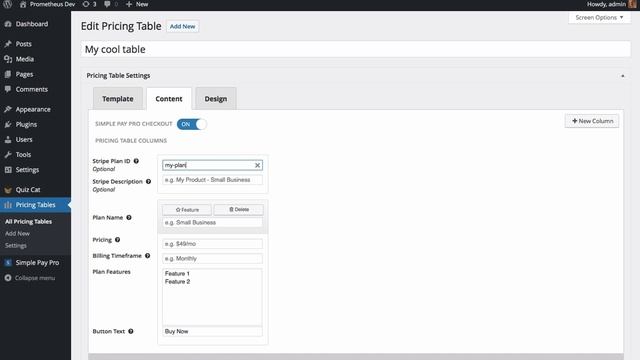640x360 pixels.
Task: Click the title field My cool table
Action: (x=356, y=49)
